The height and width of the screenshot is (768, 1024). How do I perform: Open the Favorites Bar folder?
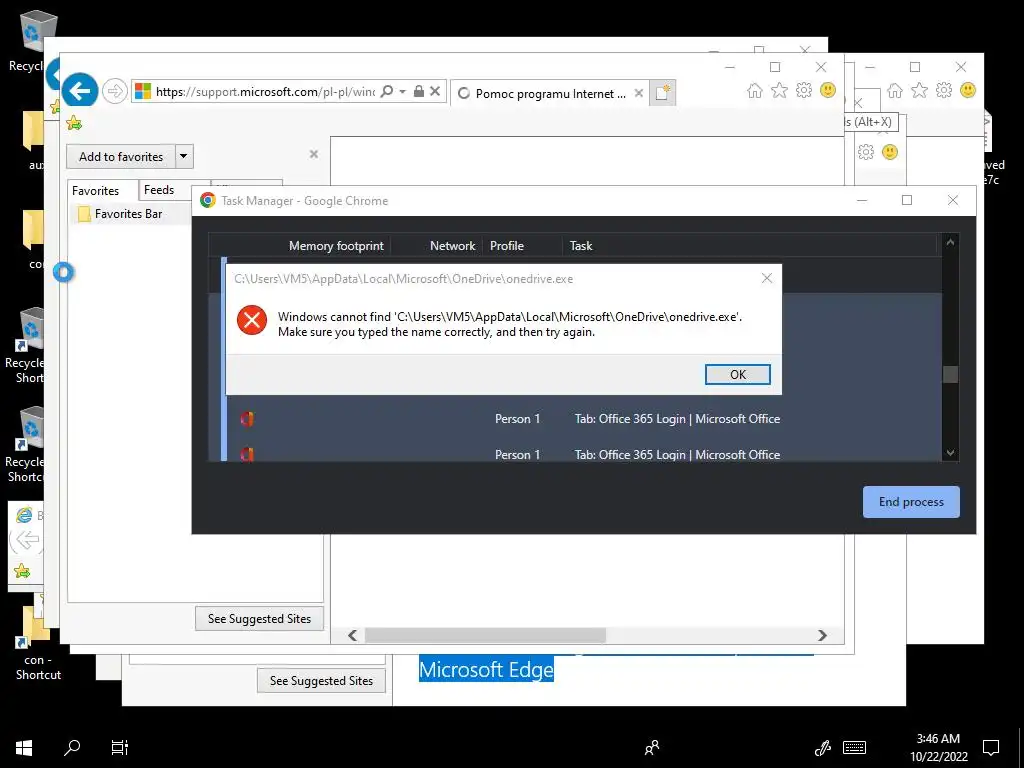[128, 214]
